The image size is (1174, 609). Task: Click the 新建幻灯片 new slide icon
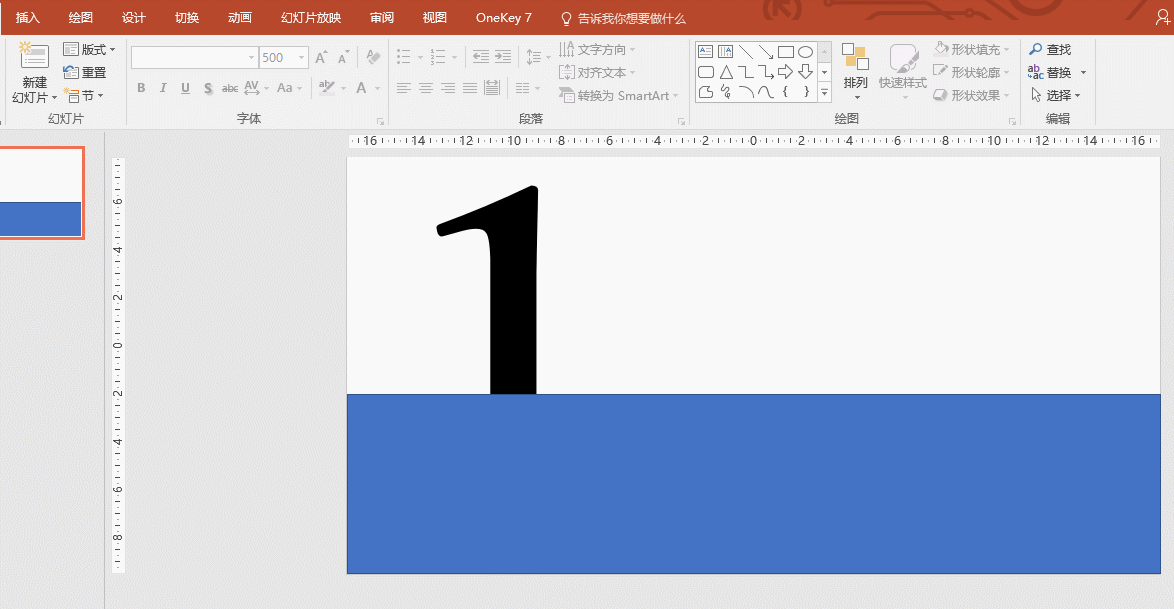coord(34,57)
